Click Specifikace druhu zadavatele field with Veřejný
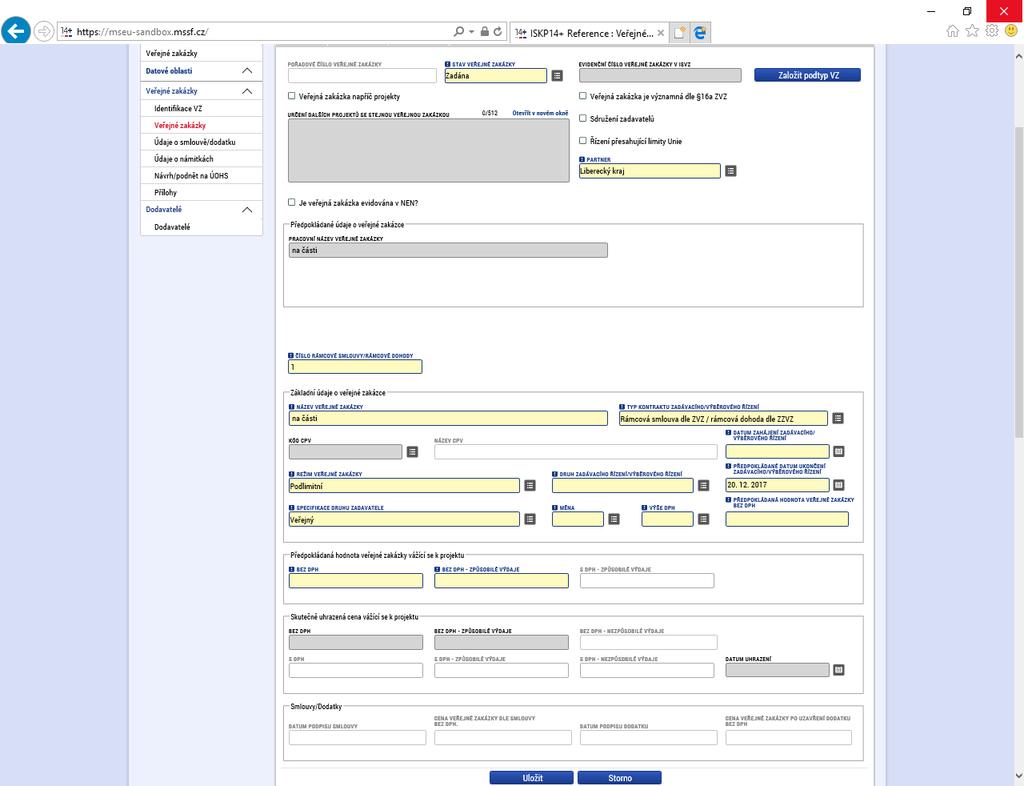The height and width of the screenshot is (786, 1024). [x=404, y=520]
